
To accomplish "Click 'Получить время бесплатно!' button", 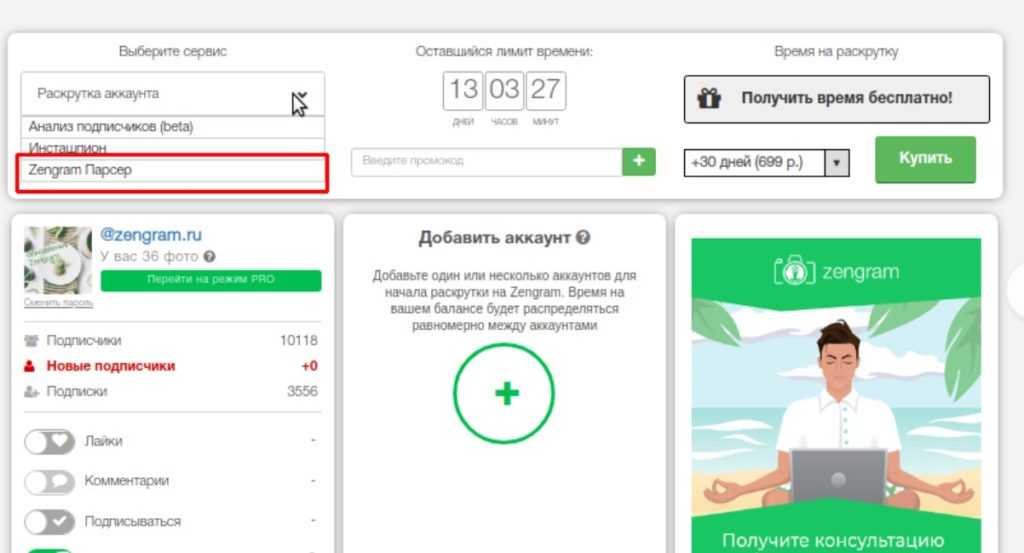I will (837, 99).
